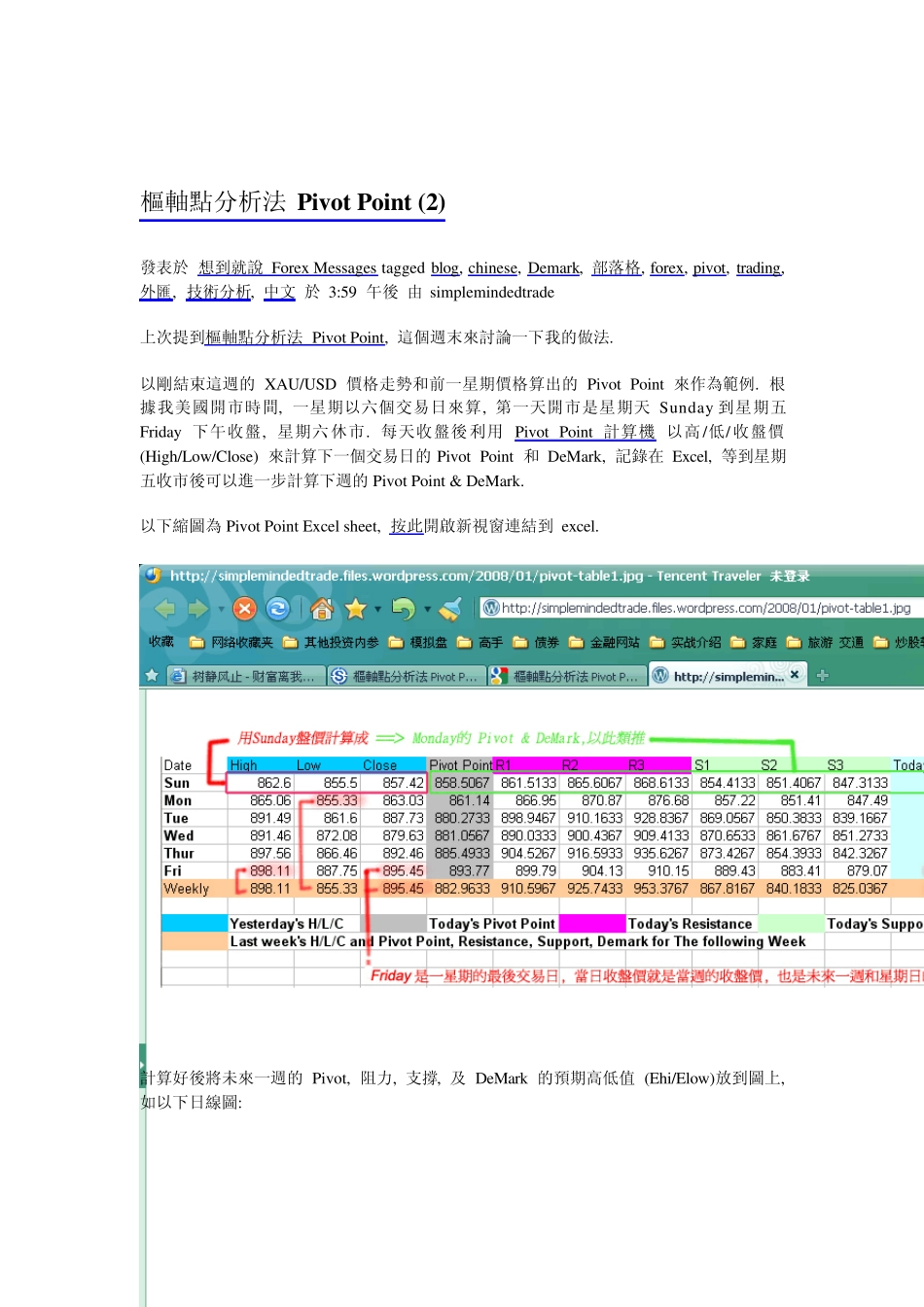Click the chinese tag link
The image size is (924, 1307).
pos(493,267)
